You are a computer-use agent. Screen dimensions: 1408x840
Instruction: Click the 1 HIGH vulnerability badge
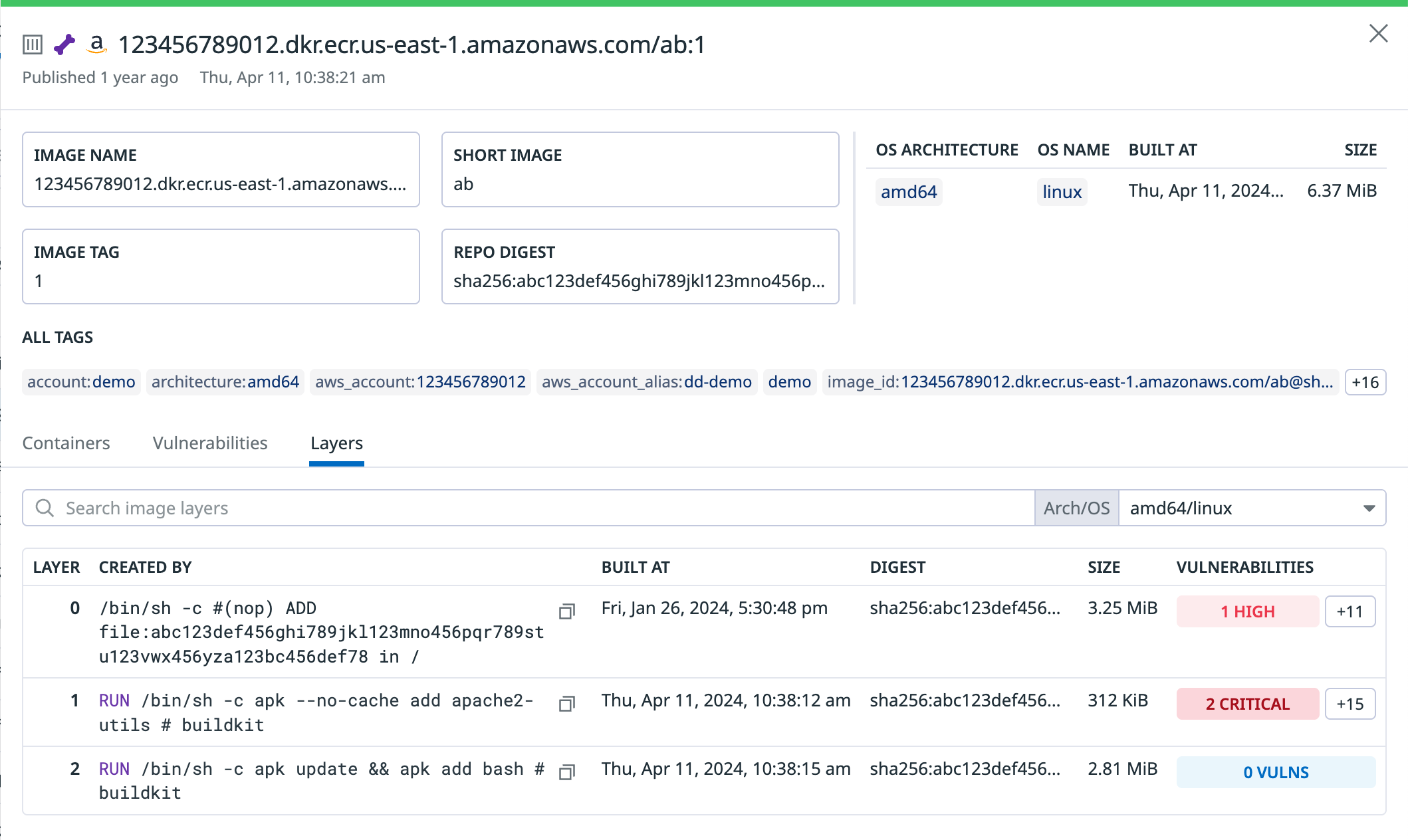[x=1247, y=611]
